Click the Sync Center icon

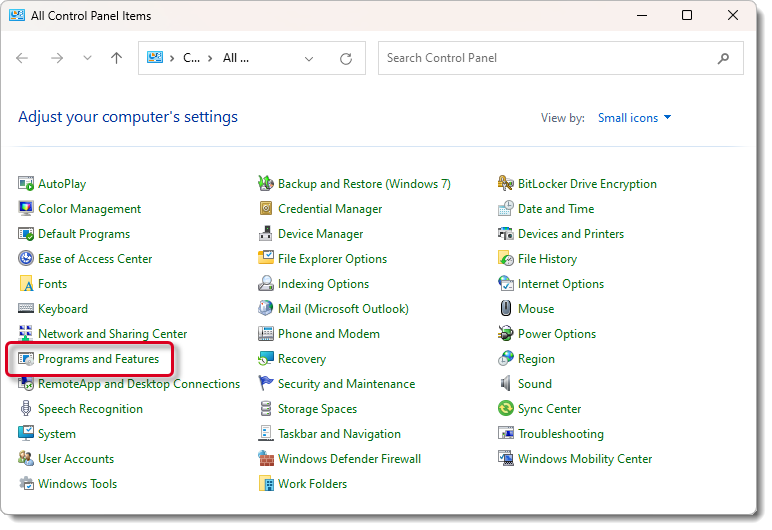(x=506, y=409)
